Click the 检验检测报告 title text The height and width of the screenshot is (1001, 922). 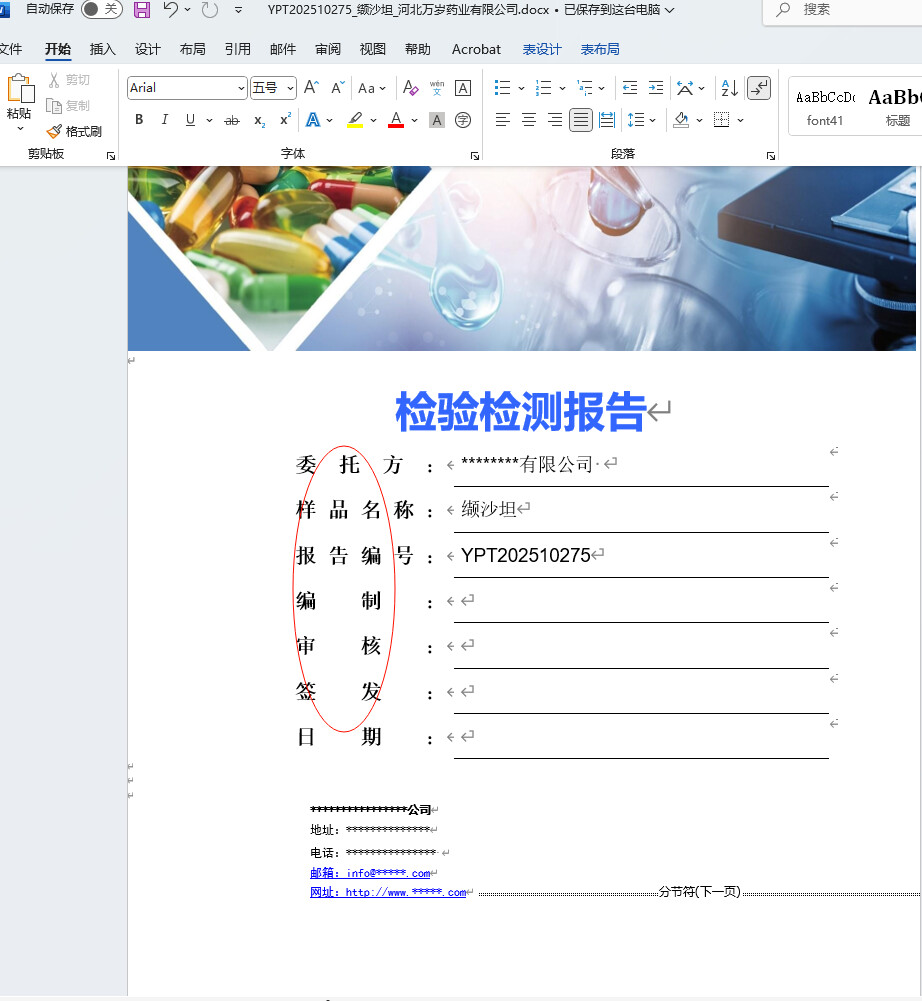pos(521,412)
